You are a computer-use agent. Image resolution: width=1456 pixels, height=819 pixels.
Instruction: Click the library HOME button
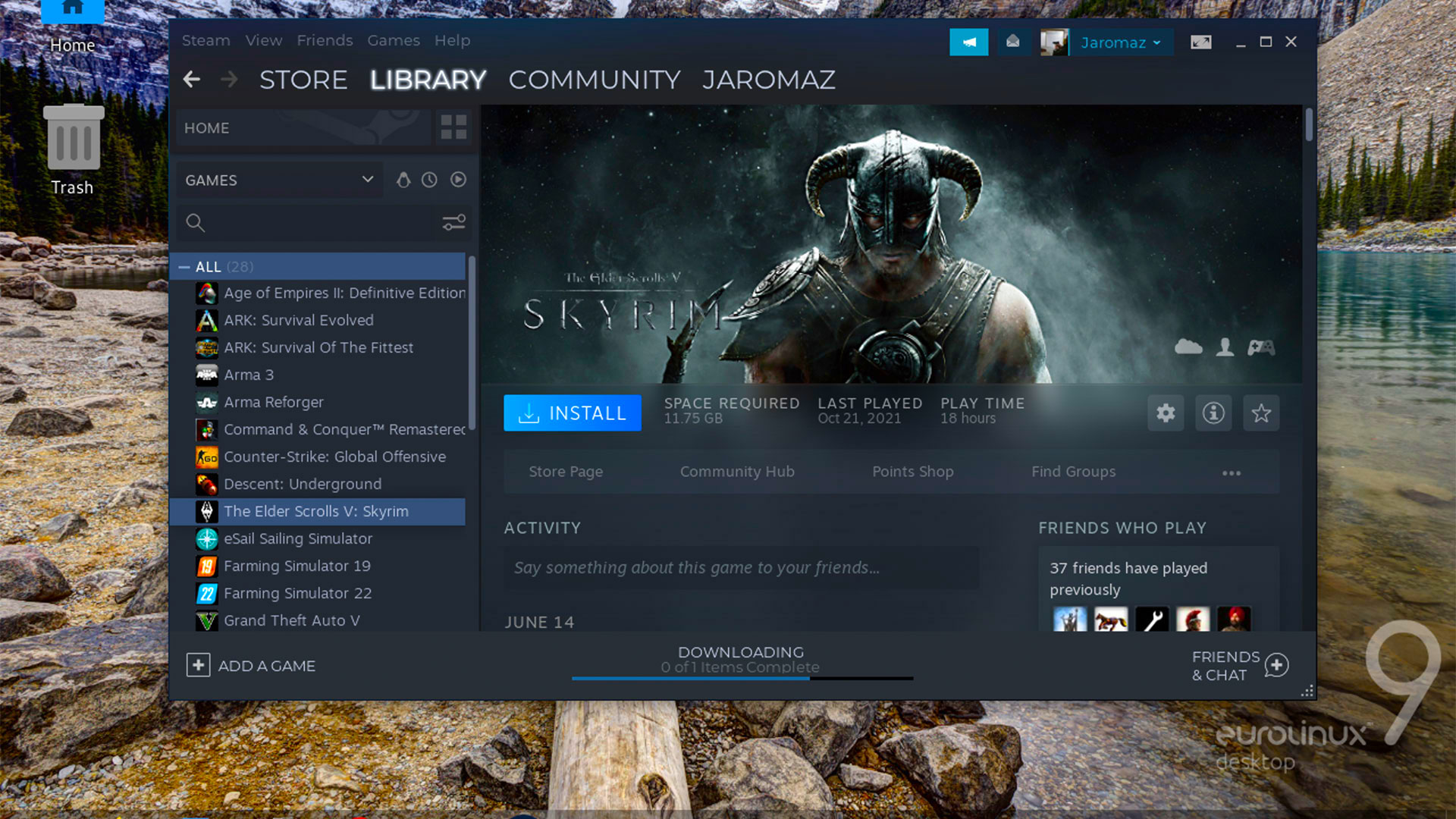click(303, 127)
